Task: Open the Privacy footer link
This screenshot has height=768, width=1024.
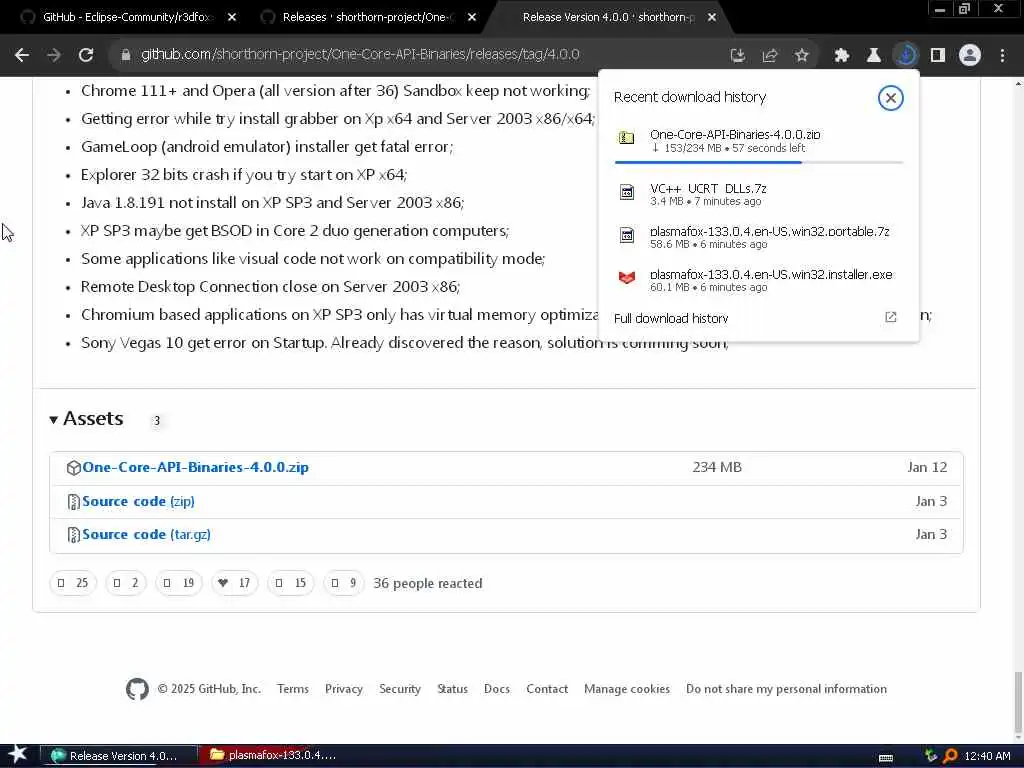Action: coord(344,689)
